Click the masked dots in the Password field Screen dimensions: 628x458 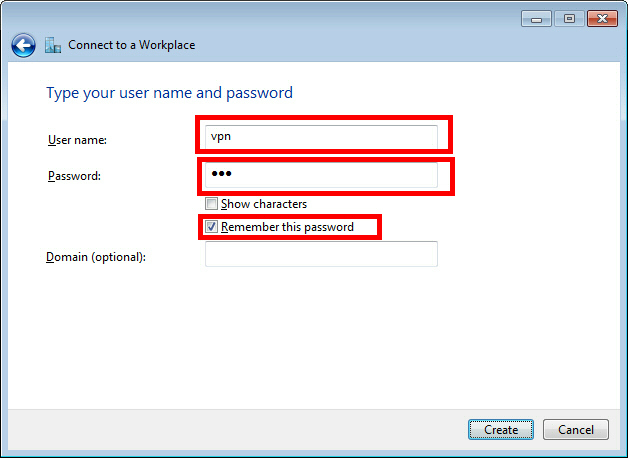pyautogui.click(x=221, y=173)
